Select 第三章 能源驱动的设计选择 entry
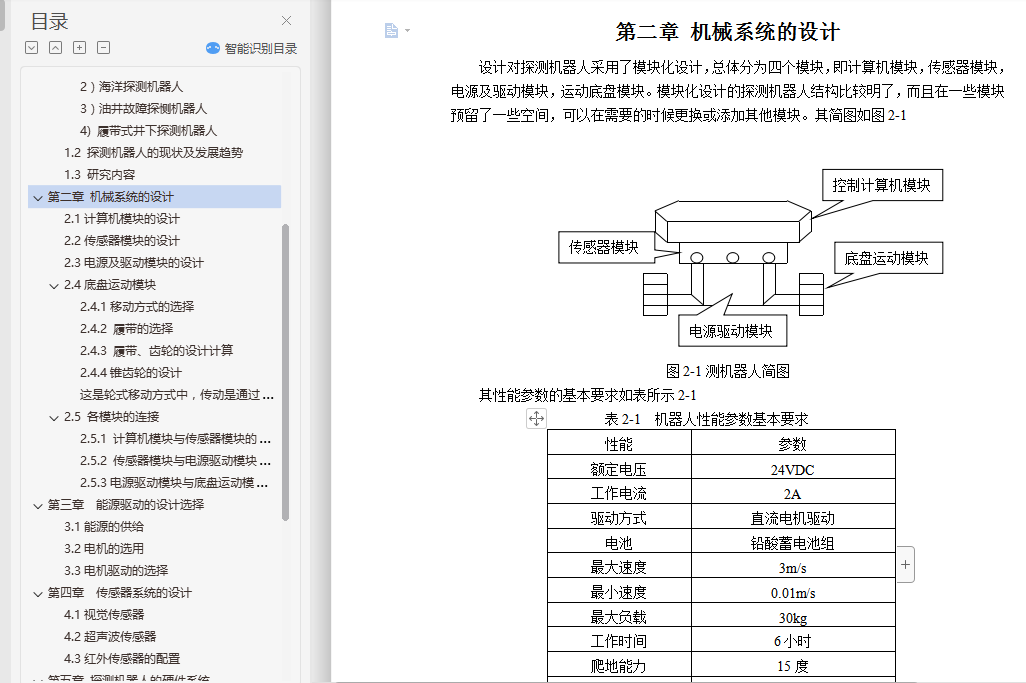 pyautogui.click(x=126, y=504)
